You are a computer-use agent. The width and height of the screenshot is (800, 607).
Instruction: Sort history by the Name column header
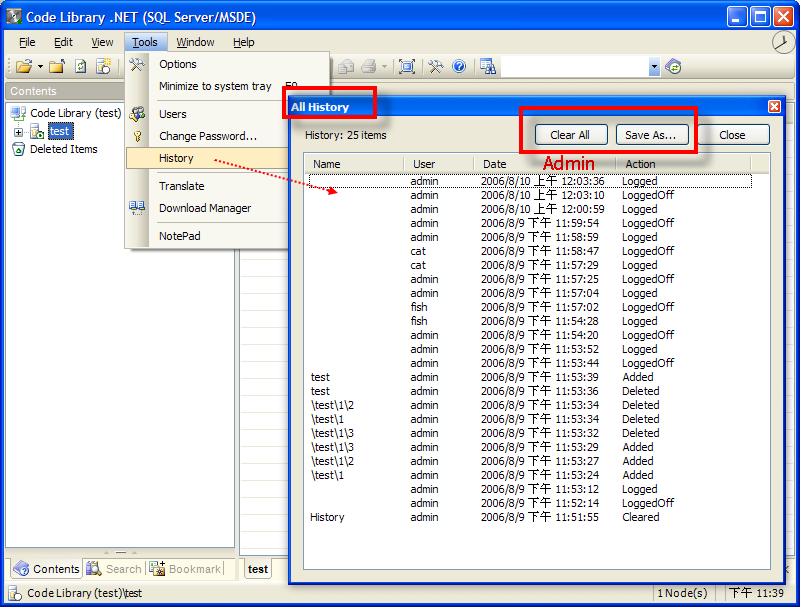[355, 164]
